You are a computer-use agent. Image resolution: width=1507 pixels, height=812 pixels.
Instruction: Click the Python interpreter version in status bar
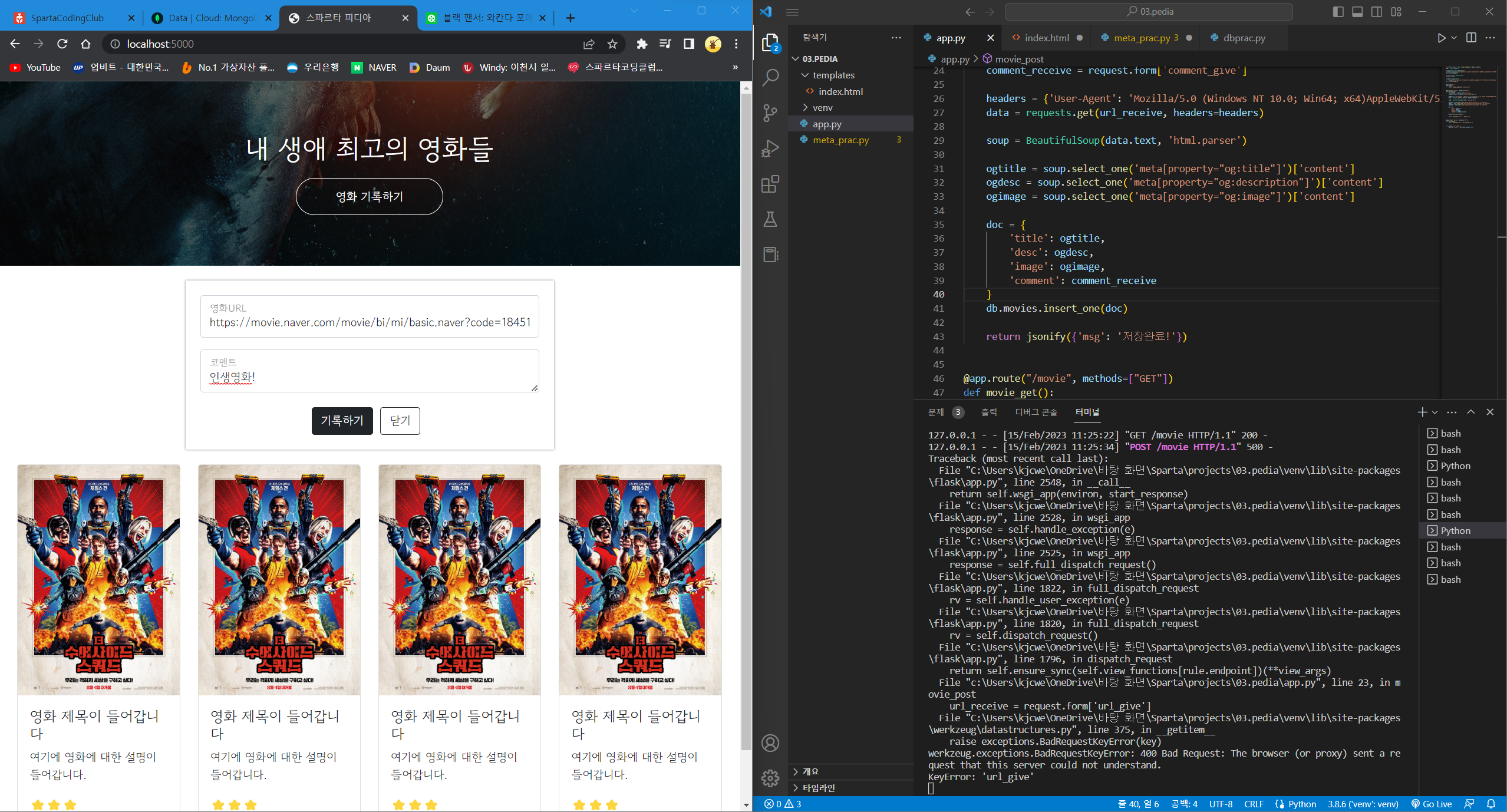(x=1363, y=804)
